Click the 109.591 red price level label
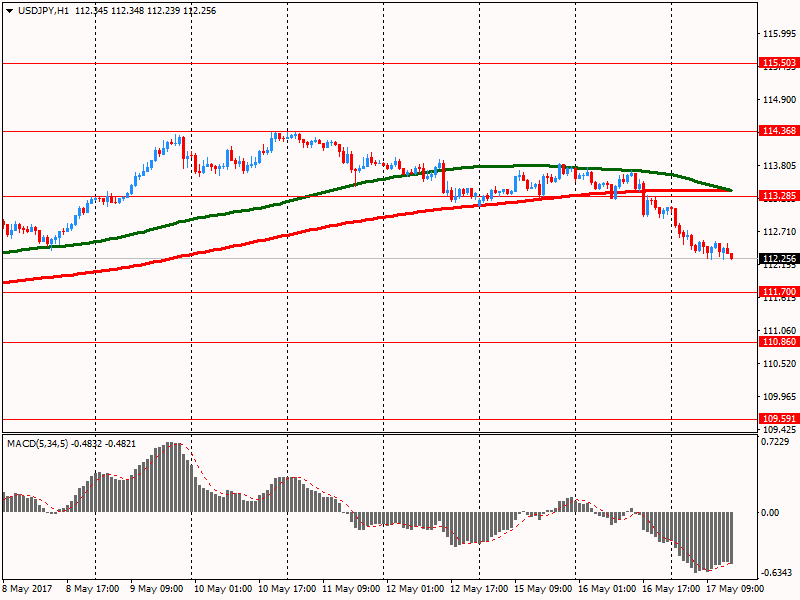800x600 pixels. pyautogui.click(x=779, y=419)
